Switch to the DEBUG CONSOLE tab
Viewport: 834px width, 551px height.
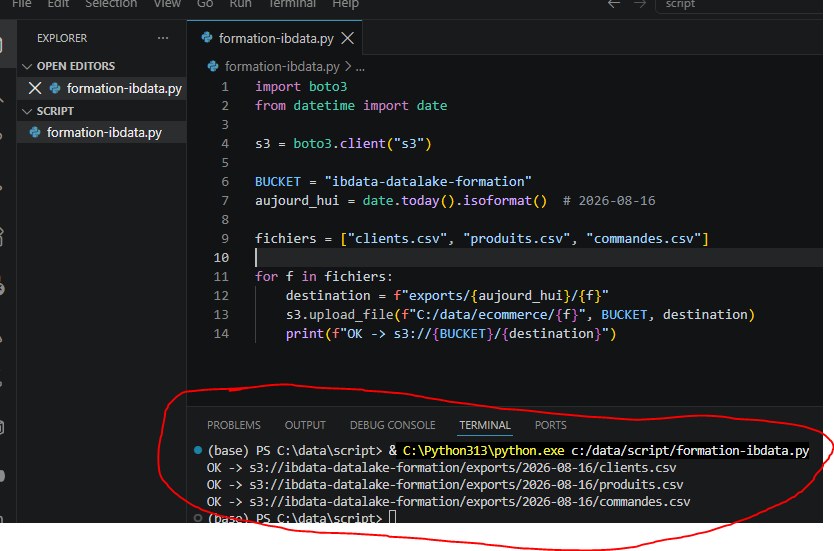pyautogui.click(x=393, y=425)
